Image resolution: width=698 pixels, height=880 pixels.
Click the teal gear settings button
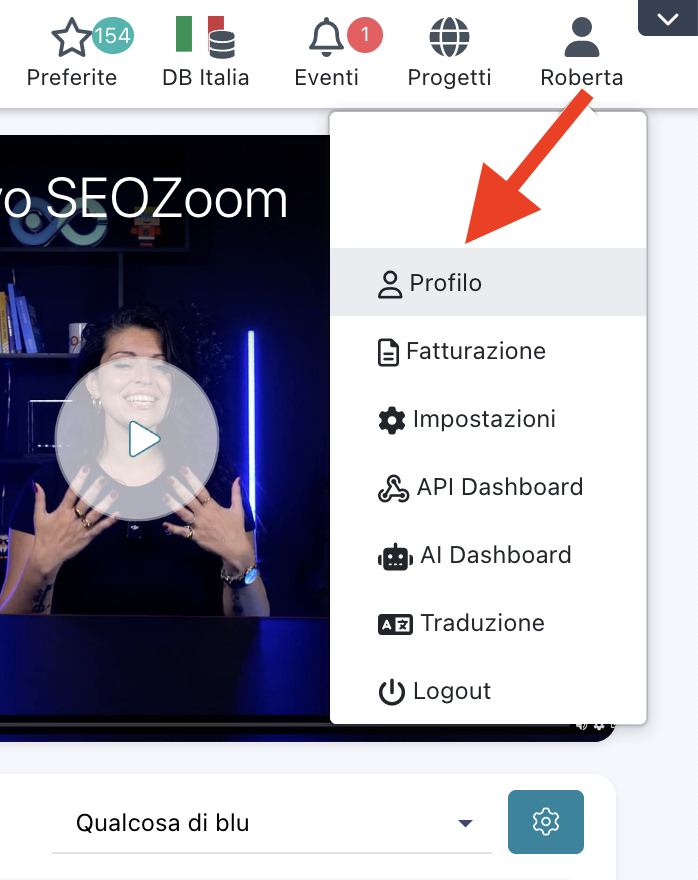pyautogui.click(x=545, y=822)
